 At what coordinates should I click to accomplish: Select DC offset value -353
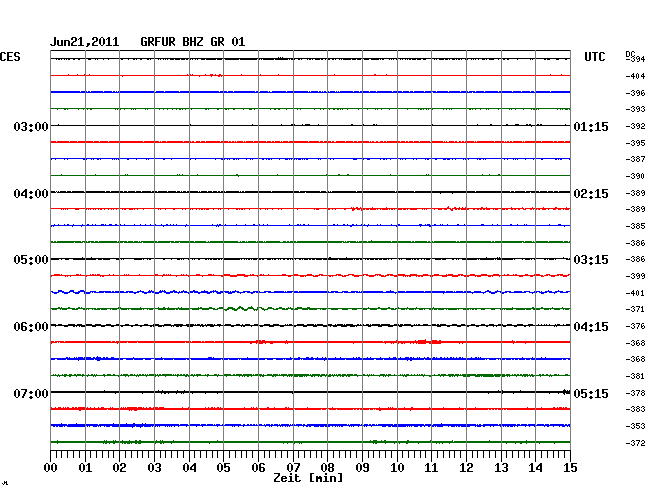coord(635,426)
